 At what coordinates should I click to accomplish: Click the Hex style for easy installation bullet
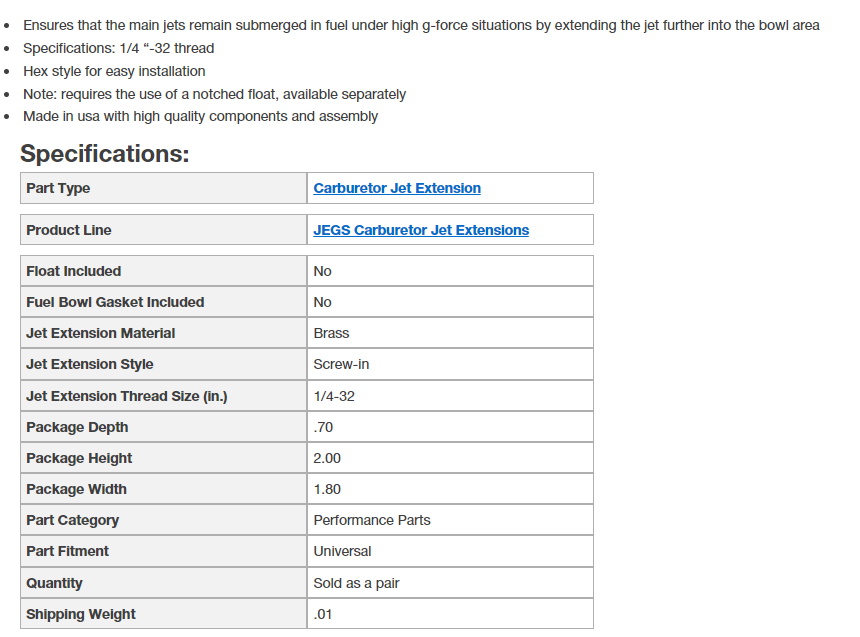pos(114,71)
